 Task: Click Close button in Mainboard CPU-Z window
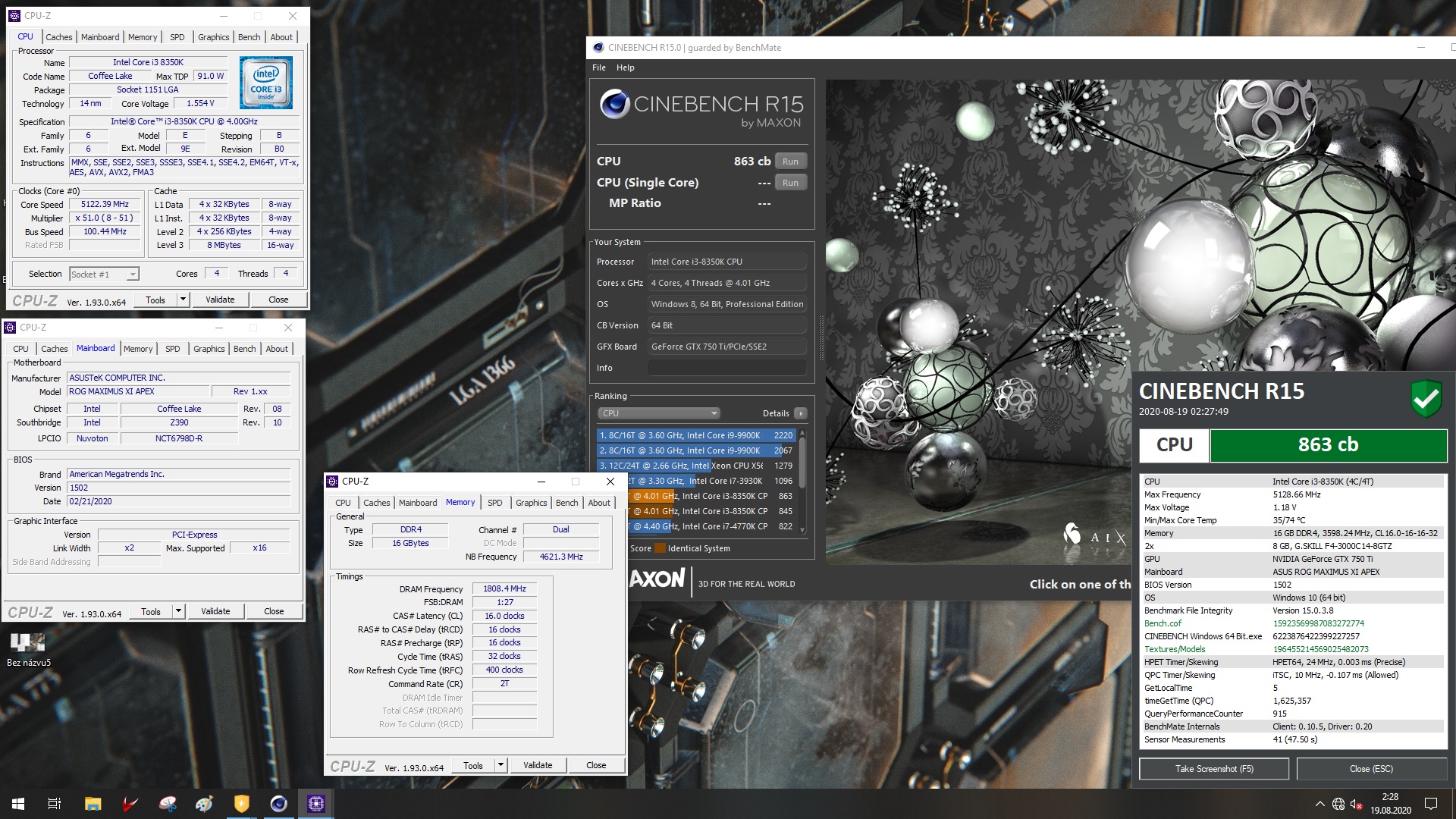(274, 611)
